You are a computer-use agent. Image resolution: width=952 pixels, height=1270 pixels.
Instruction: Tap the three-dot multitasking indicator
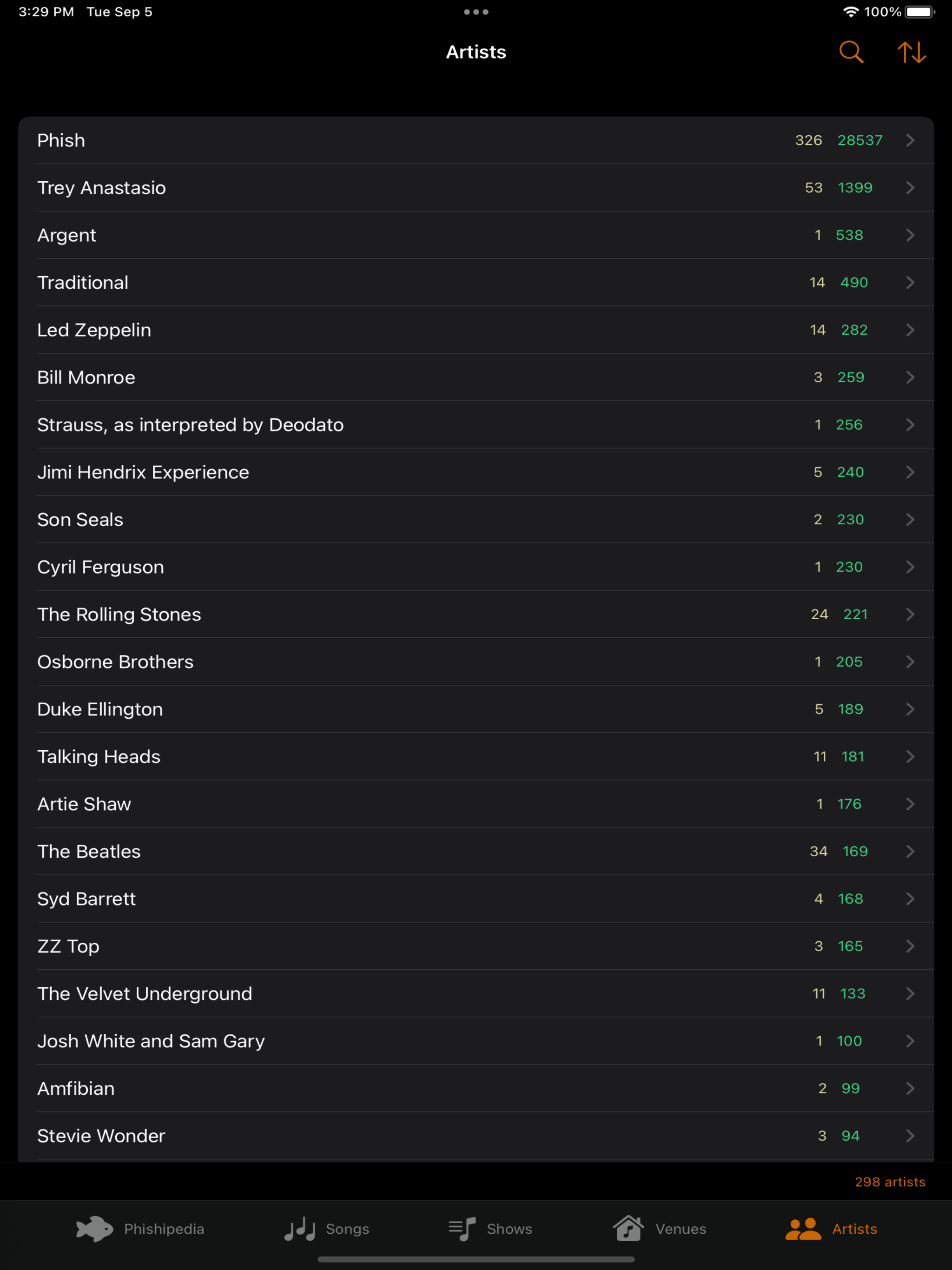(476, 12)
